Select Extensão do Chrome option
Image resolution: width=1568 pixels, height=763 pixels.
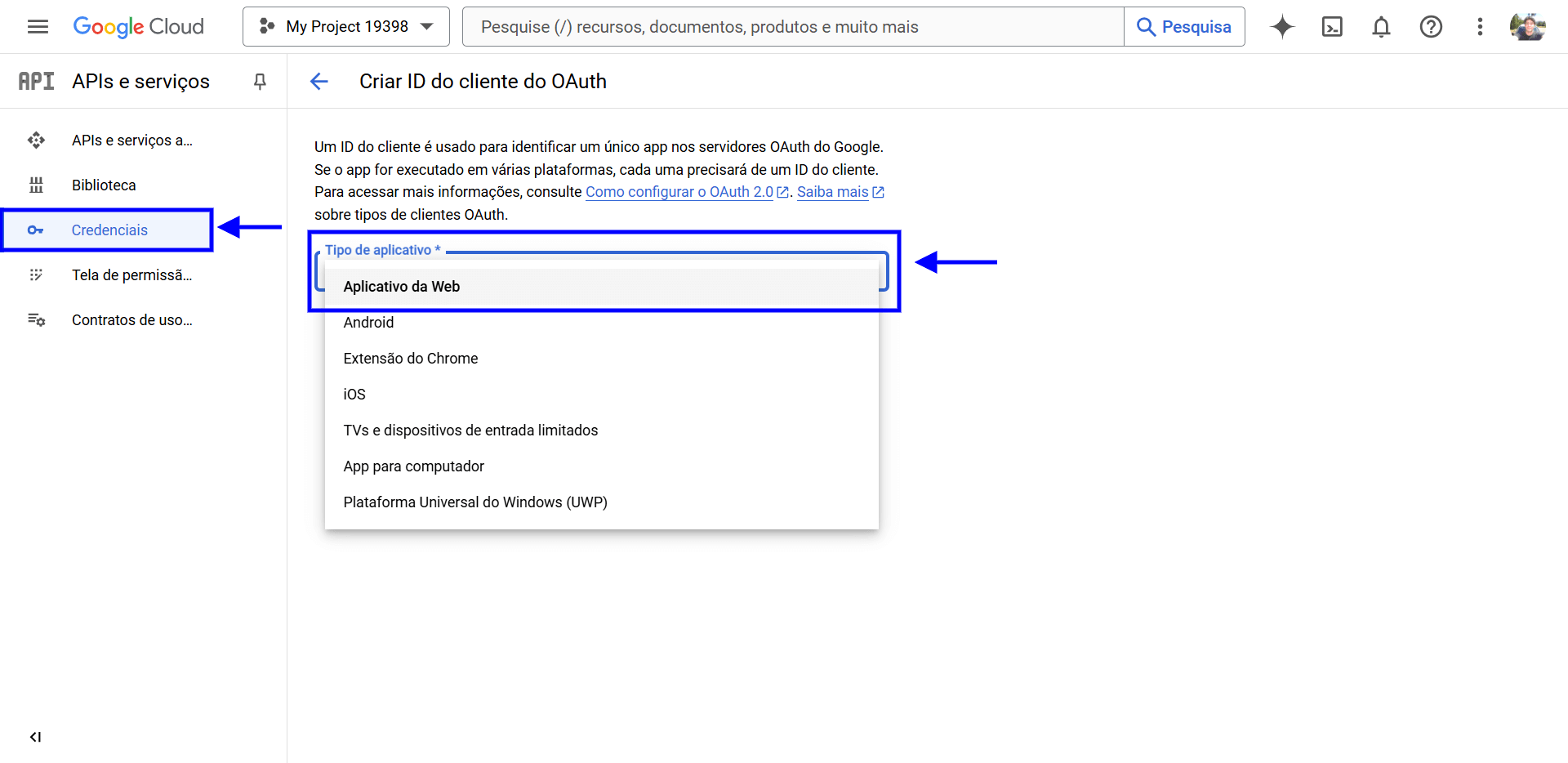click(x=602, y=359)
